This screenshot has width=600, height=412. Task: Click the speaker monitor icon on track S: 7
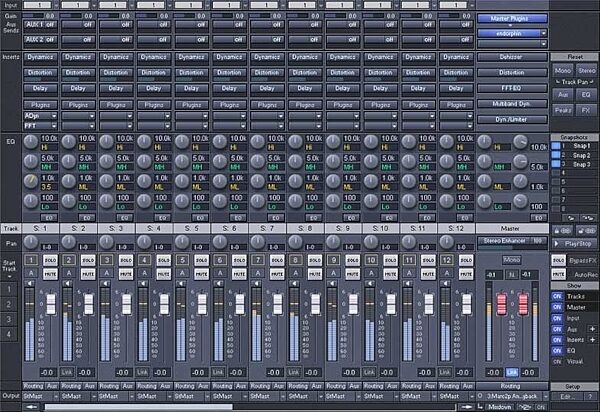256,283
